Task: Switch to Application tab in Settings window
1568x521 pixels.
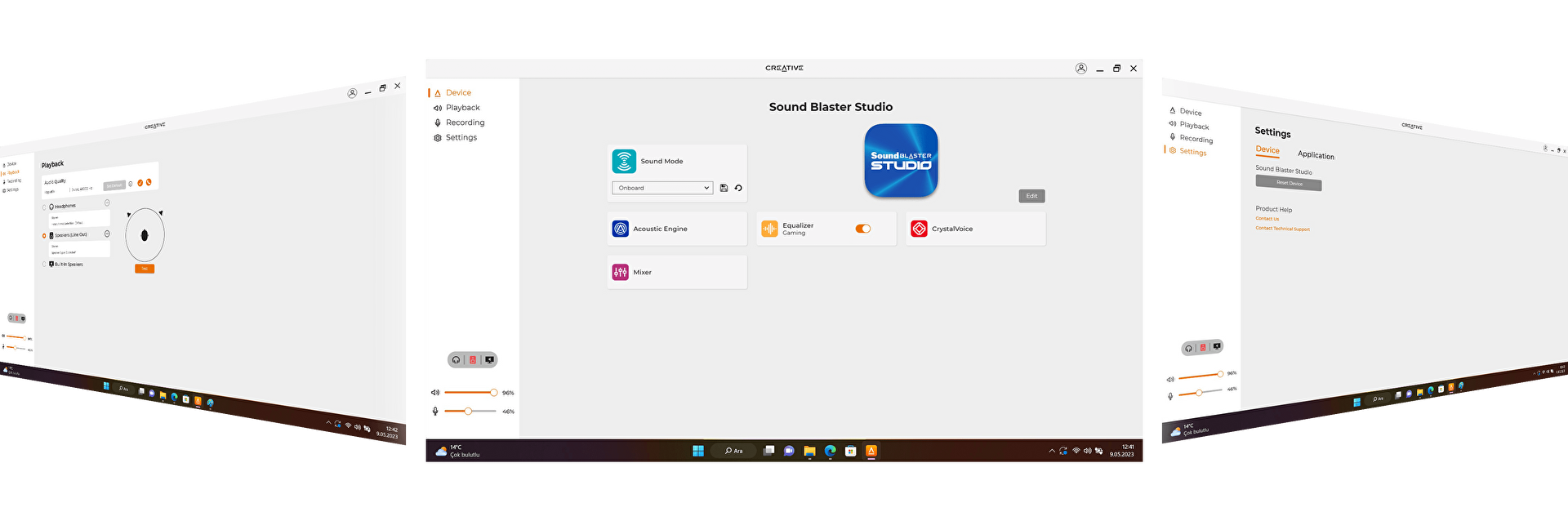Action: click(x=1316, y=155)
